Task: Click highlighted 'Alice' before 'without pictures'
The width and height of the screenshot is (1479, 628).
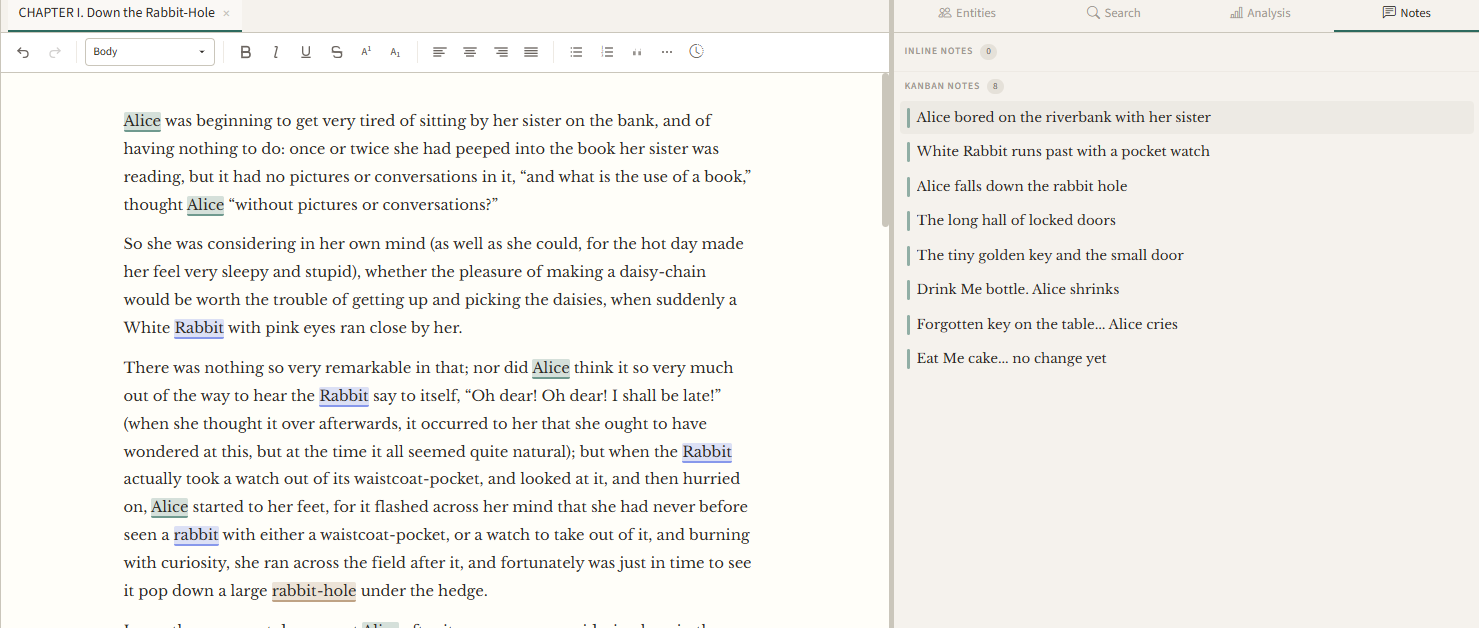Action: [x=205, y=205]
